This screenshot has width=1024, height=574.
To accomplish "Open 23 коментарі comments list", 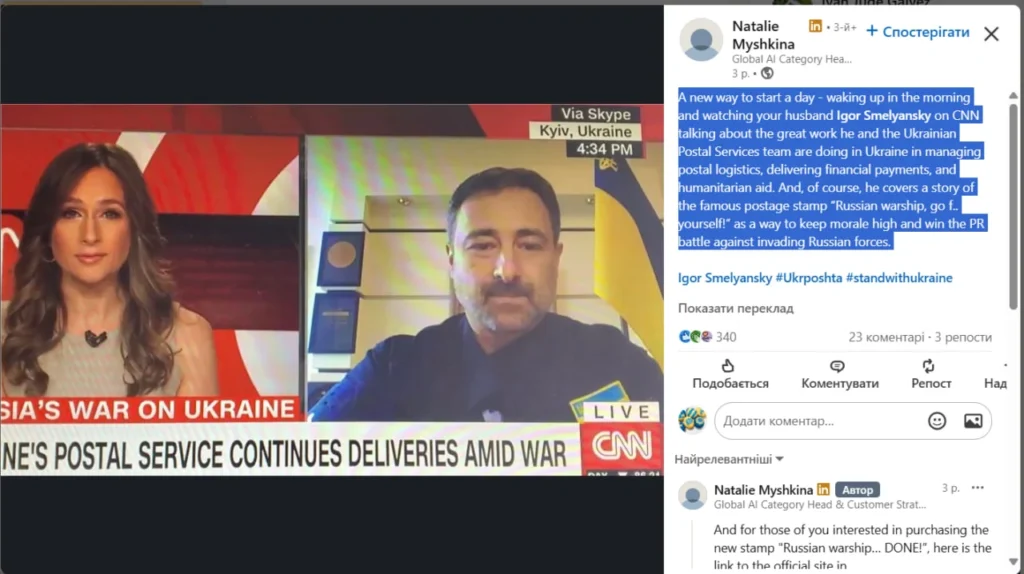I will click(x=886, y=337).
